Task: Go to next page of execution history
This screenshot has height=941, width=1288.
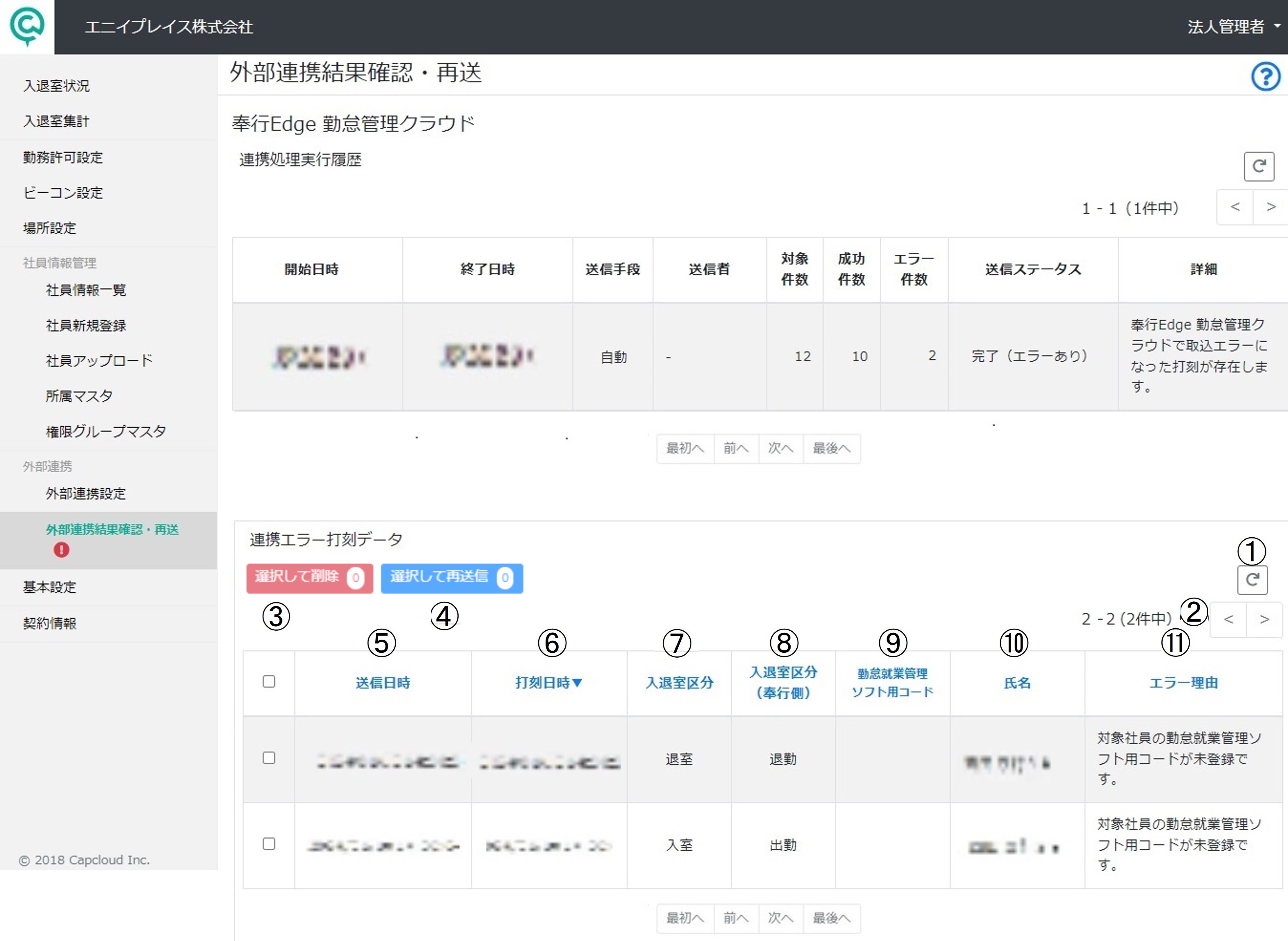Action: (1270, 207)
